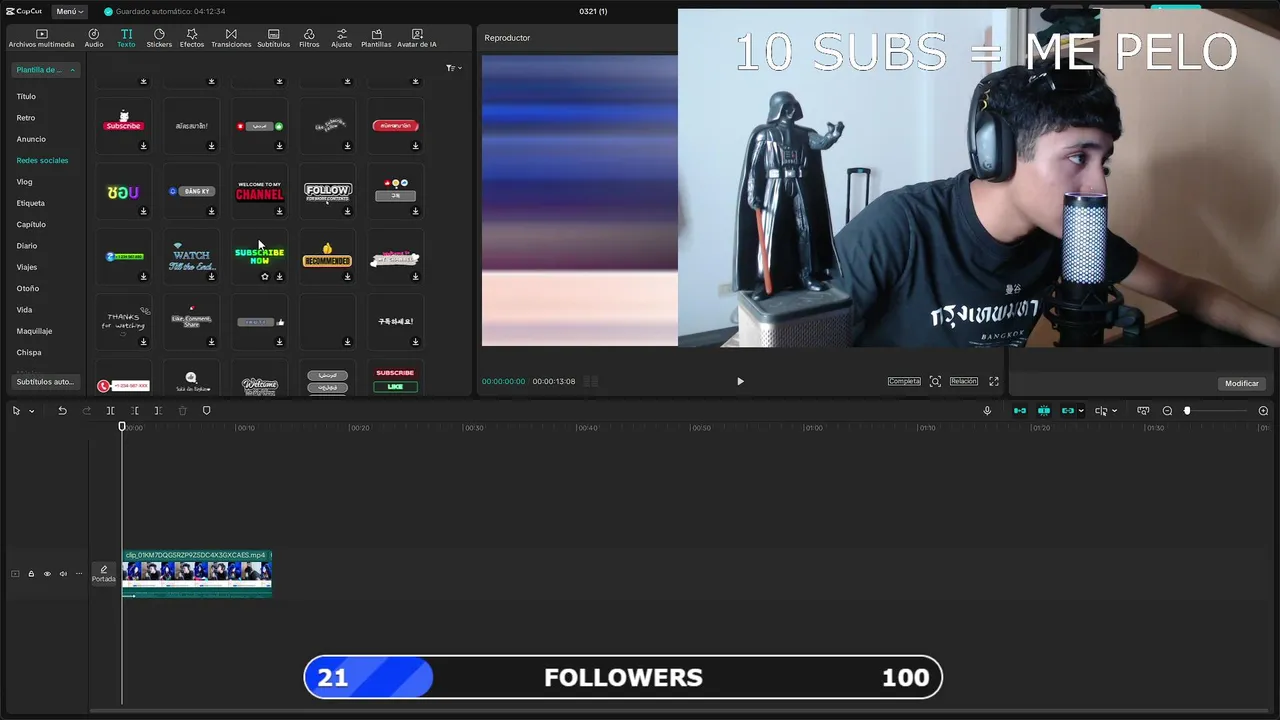This screenshot has height=720, width=1280.
Task: Select the Capítulo category
Action: click(31, 224)
